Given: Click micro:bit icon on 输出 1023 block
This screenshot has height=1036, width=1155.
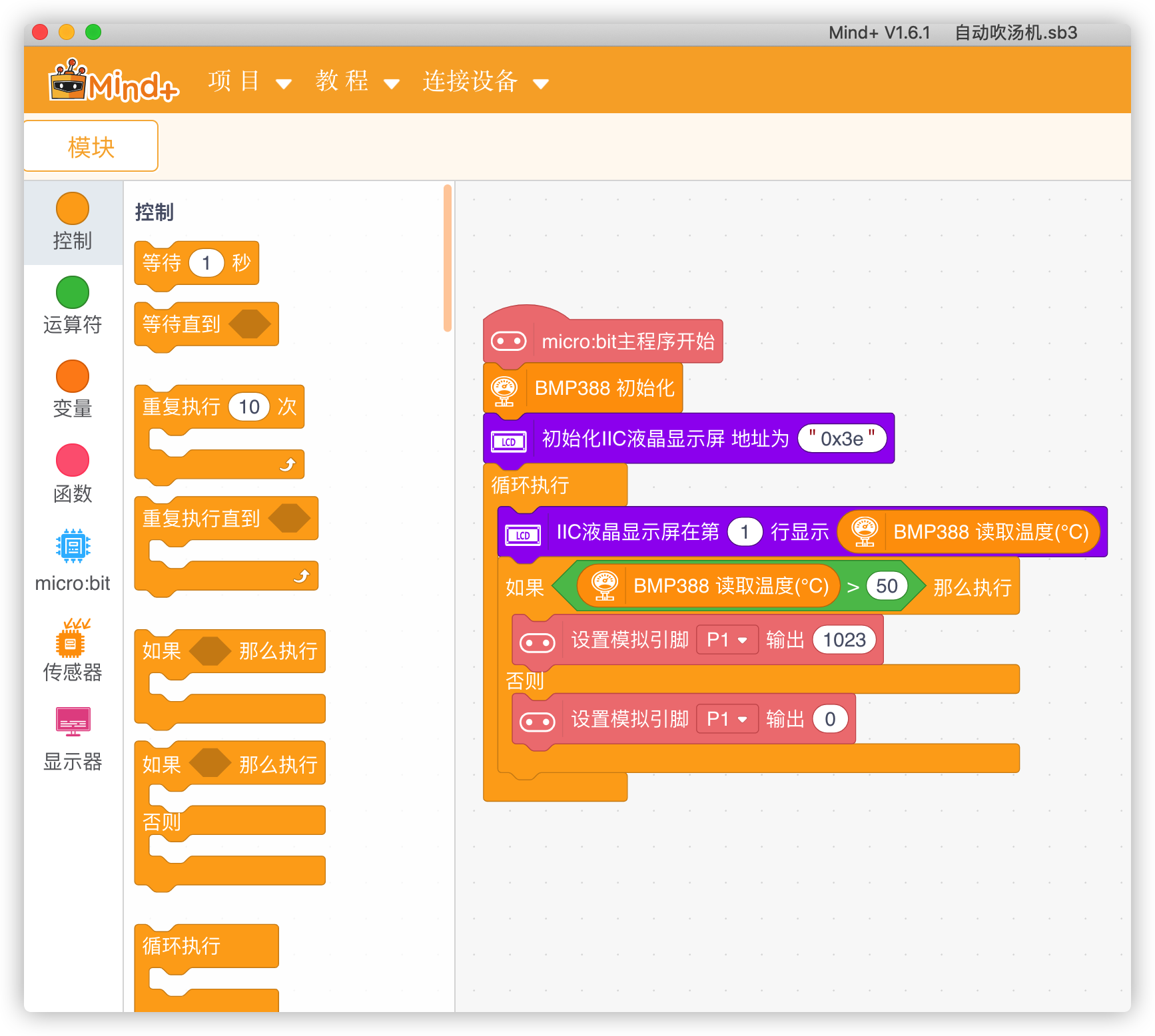Looking at the screenshot, I should point(538,643).
